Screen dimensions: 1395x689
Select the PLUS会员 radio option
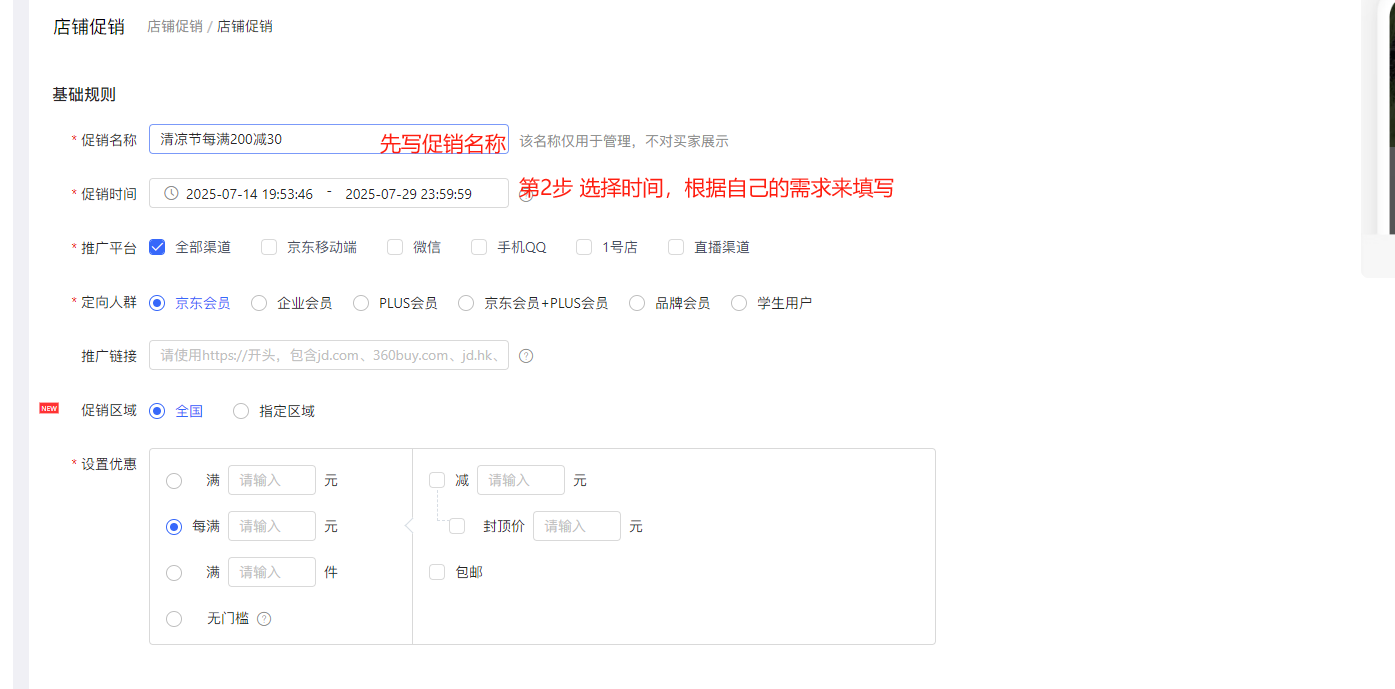point(361,303)
